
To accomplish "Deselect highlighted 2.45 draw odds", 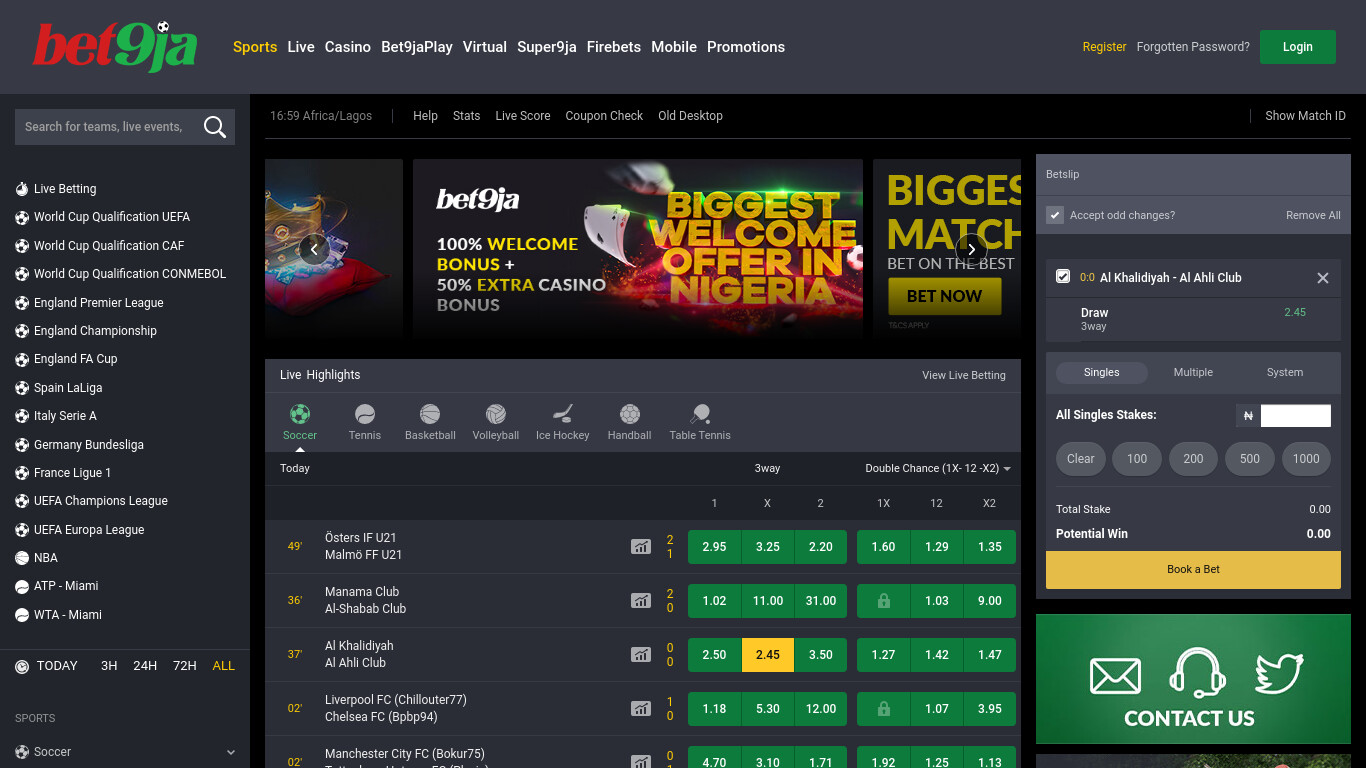I will (768, 655).
